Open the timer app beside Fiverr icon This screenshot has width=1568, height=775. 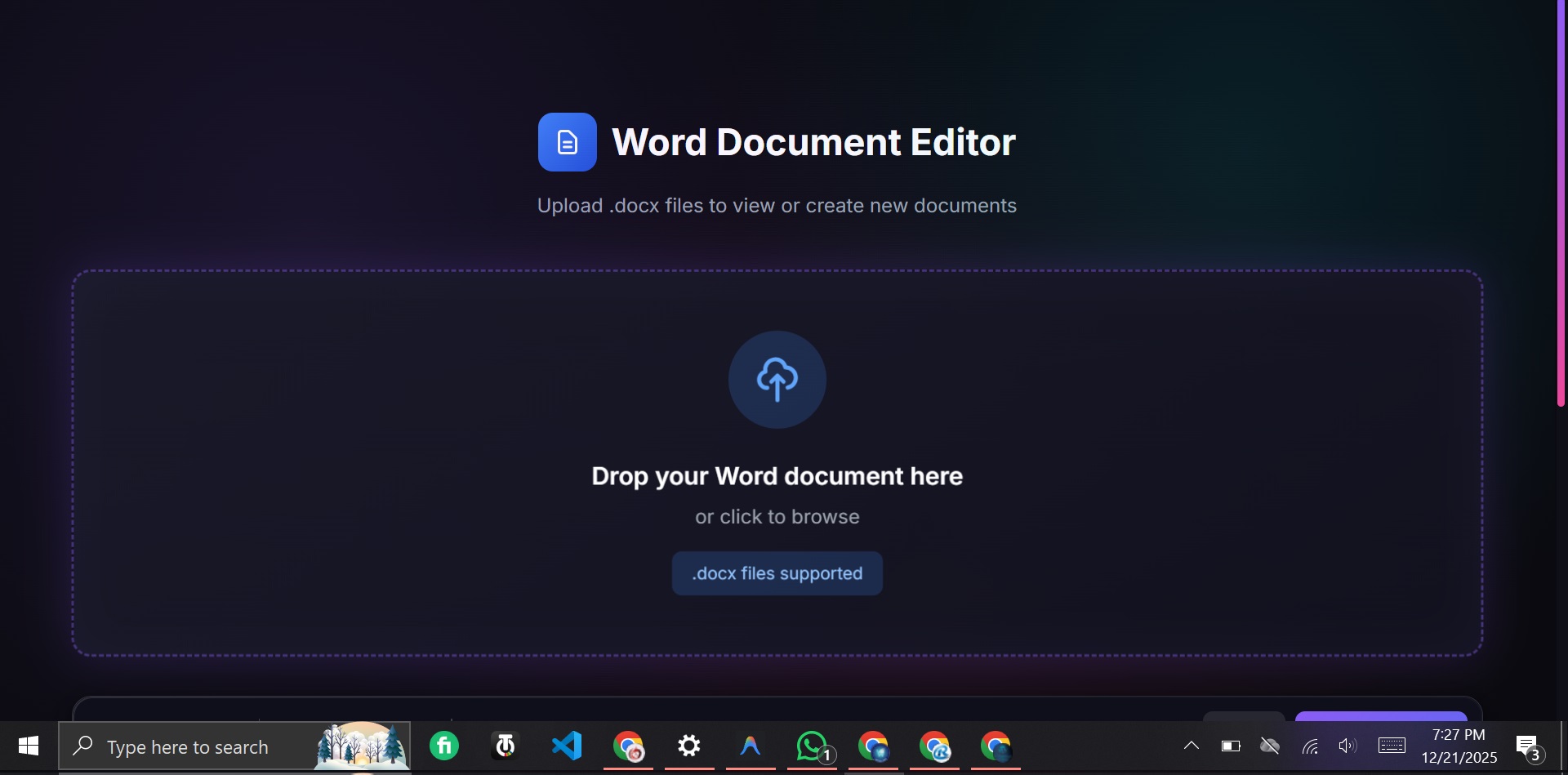click(506, 746)
